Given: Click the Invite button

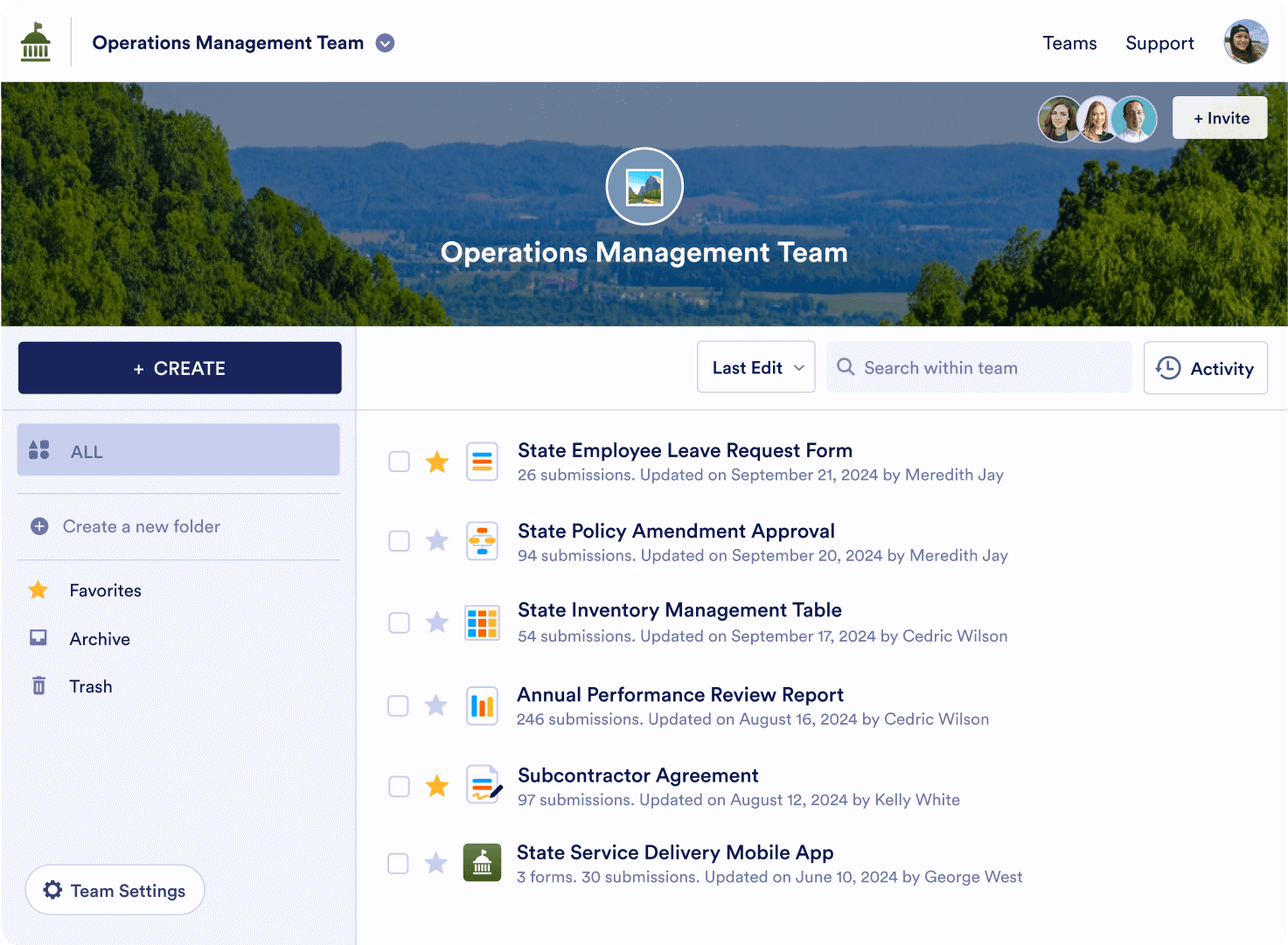Looking at the screenshot, I should point(1220,118).
